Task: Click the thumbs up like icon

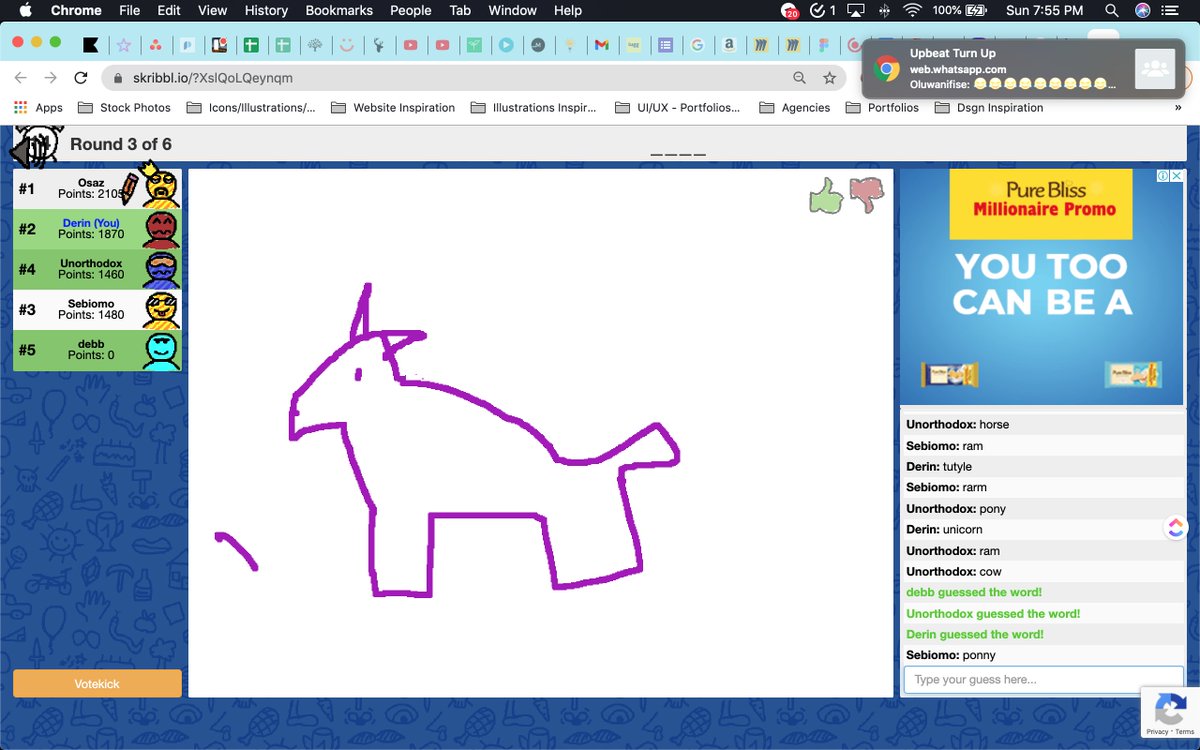Action: (x=826, y=195)
